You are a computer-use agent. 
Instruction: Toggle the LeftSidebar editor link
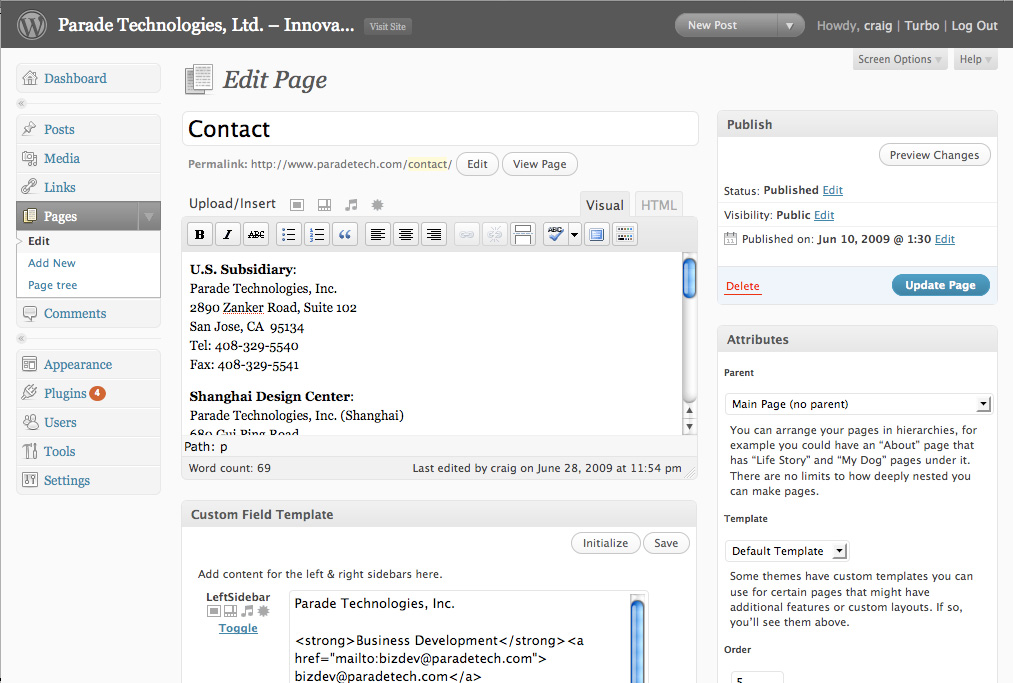238,628
